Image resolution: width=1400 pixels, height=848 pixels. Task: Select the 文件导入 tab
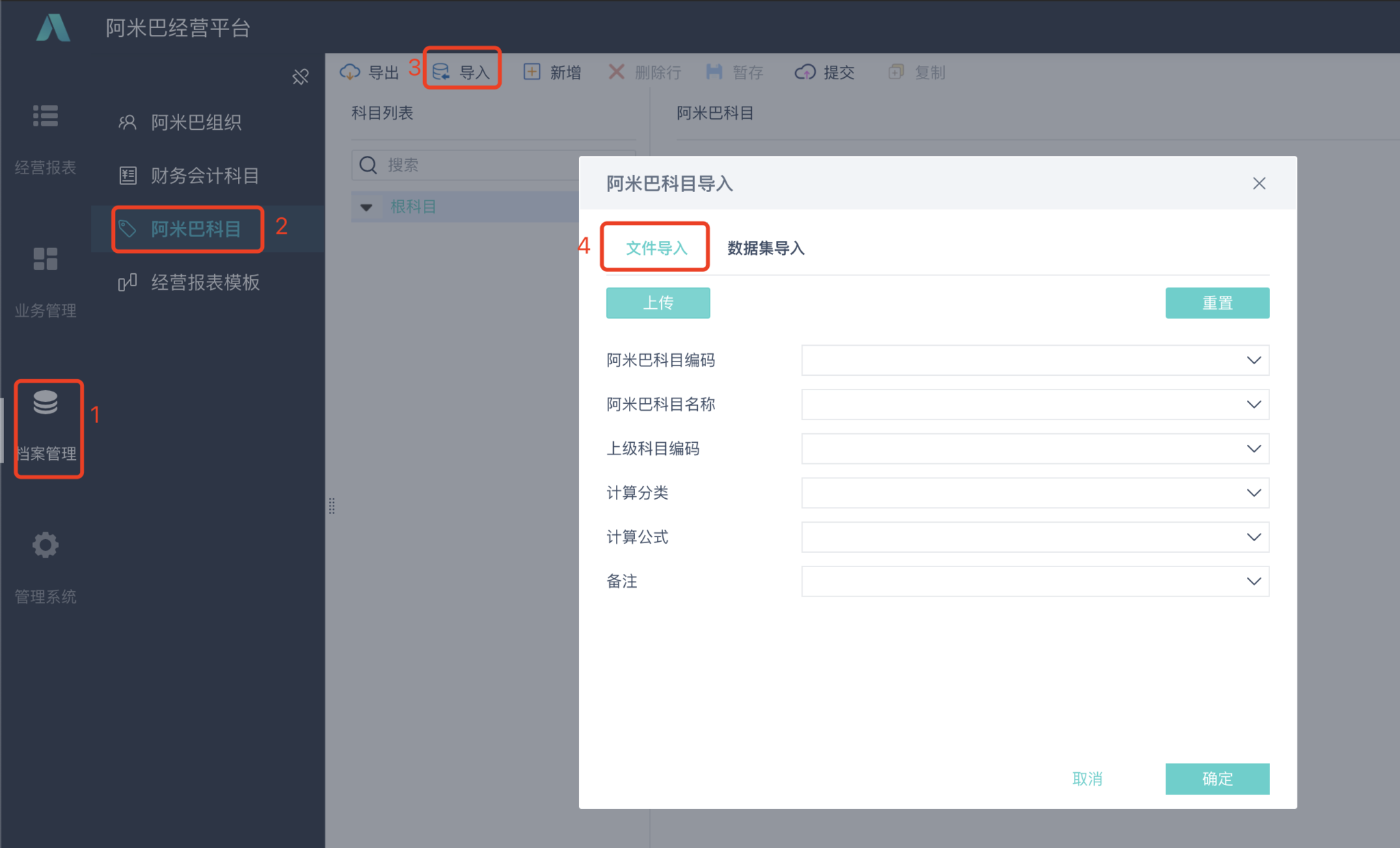pyautogui.click(x=656, y=248)
